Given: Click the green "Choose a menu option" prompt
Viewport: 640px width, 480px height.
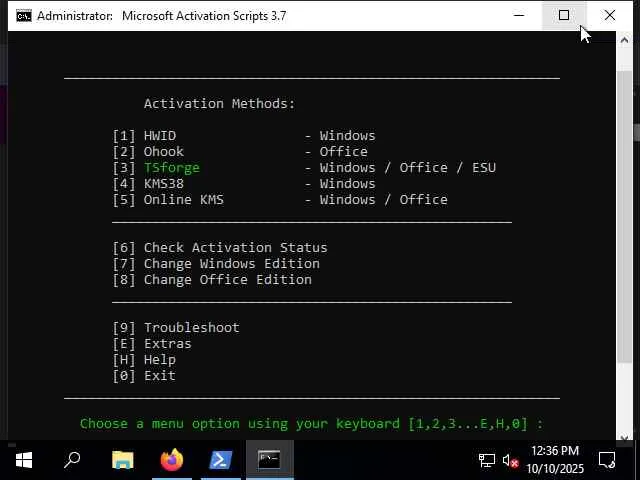Looking at the screenshot, I should [311, 424].
